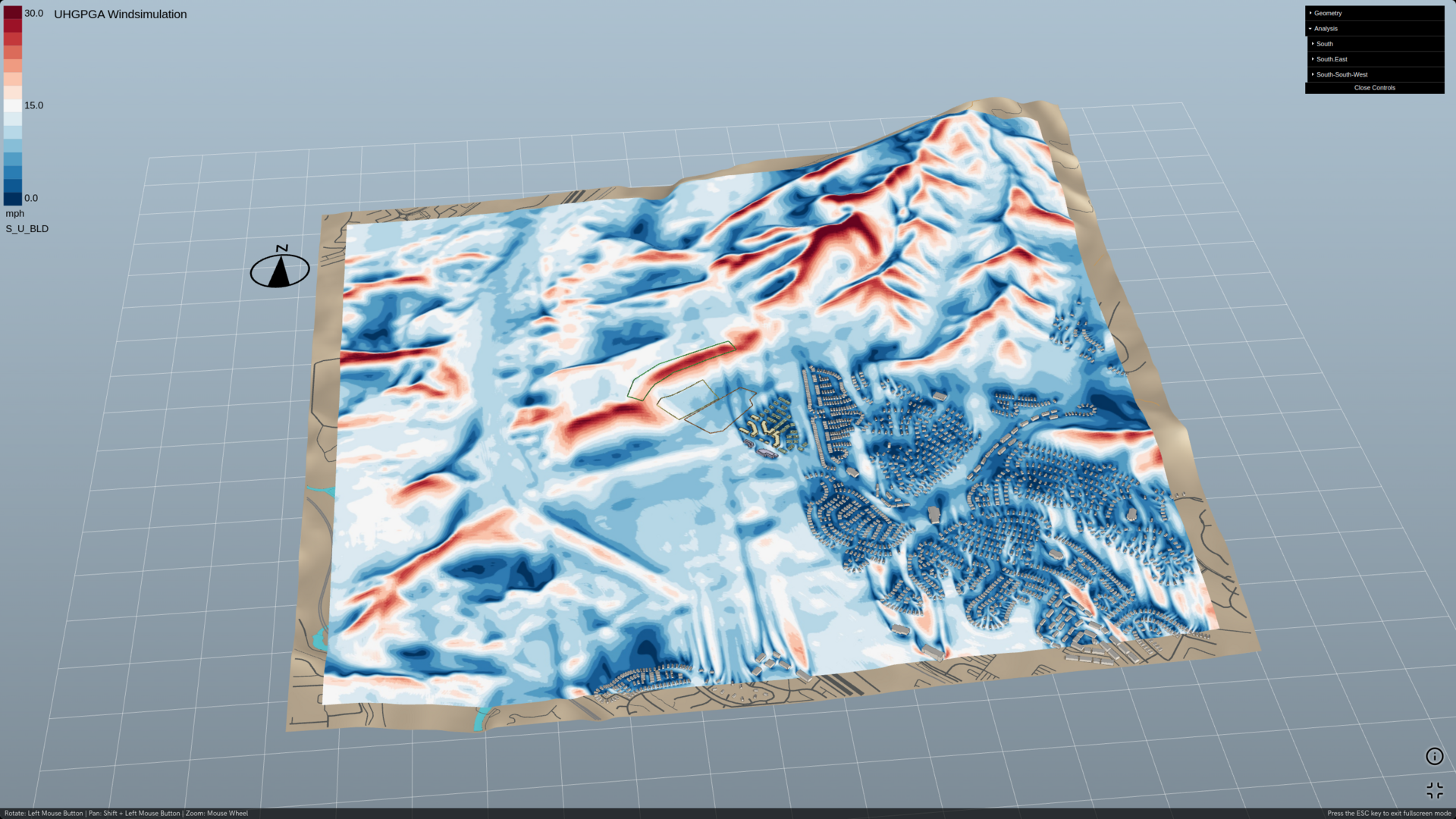Click the ESC fullscreen hint text
1456x819 pixels.
(1389, 813)
